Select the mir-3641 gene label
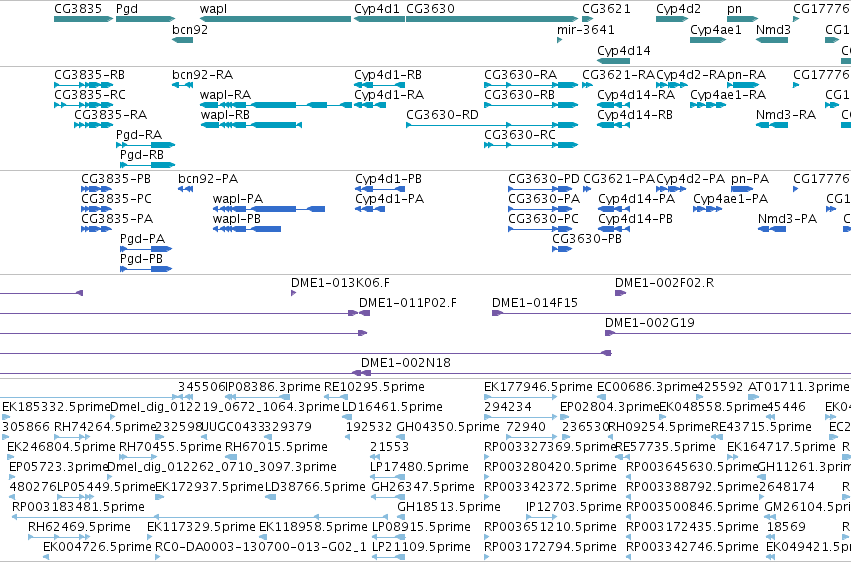 pyautogui.click(x=586, y=29)
